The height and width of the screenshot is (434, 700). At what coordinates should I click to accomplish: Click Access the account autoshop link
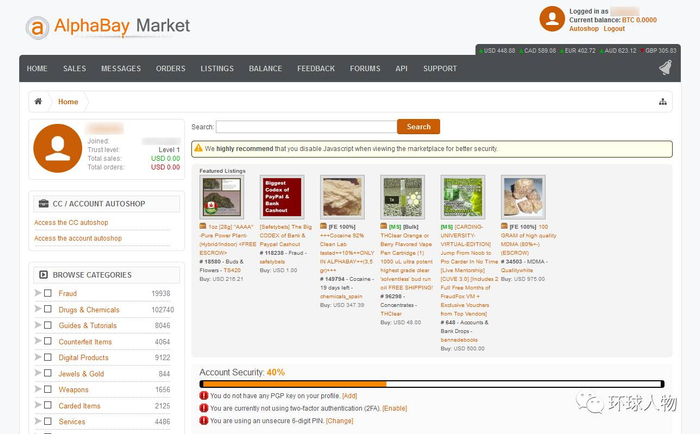(x=78, y=238)
